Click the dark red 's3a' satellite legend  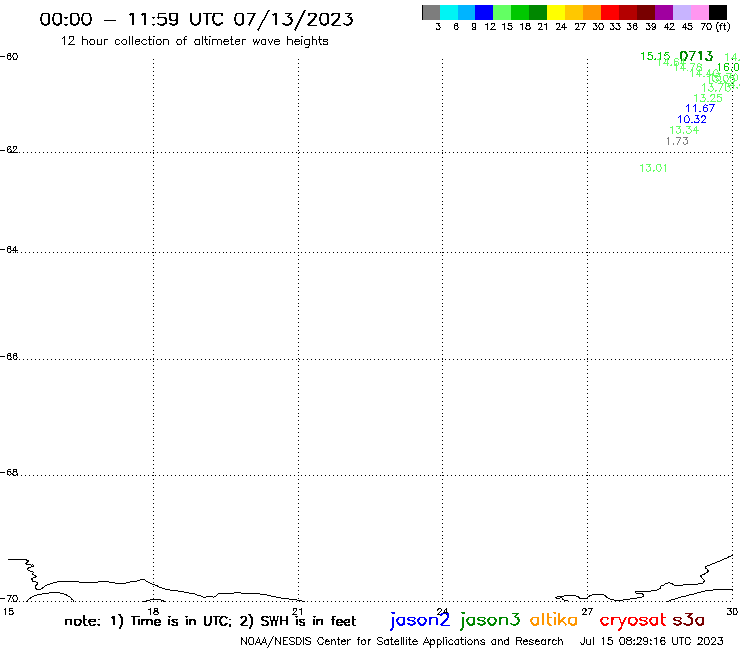click(689, 620)
